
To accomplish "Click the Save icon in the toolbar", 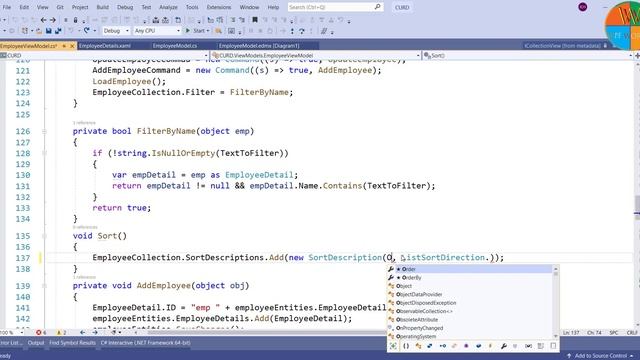I will pos(49,31).
